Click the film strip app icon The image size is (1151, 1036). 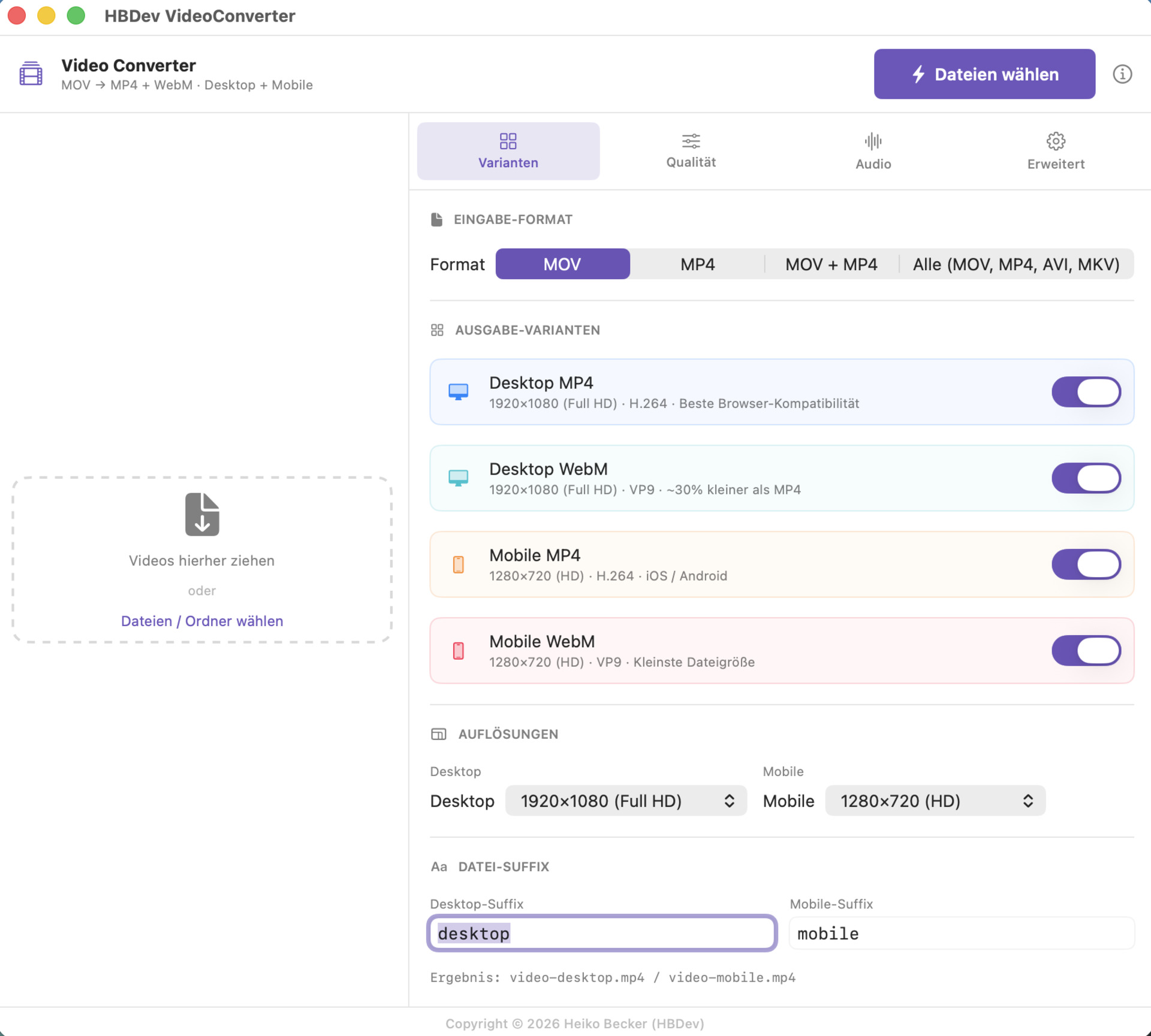click(31, 74)
